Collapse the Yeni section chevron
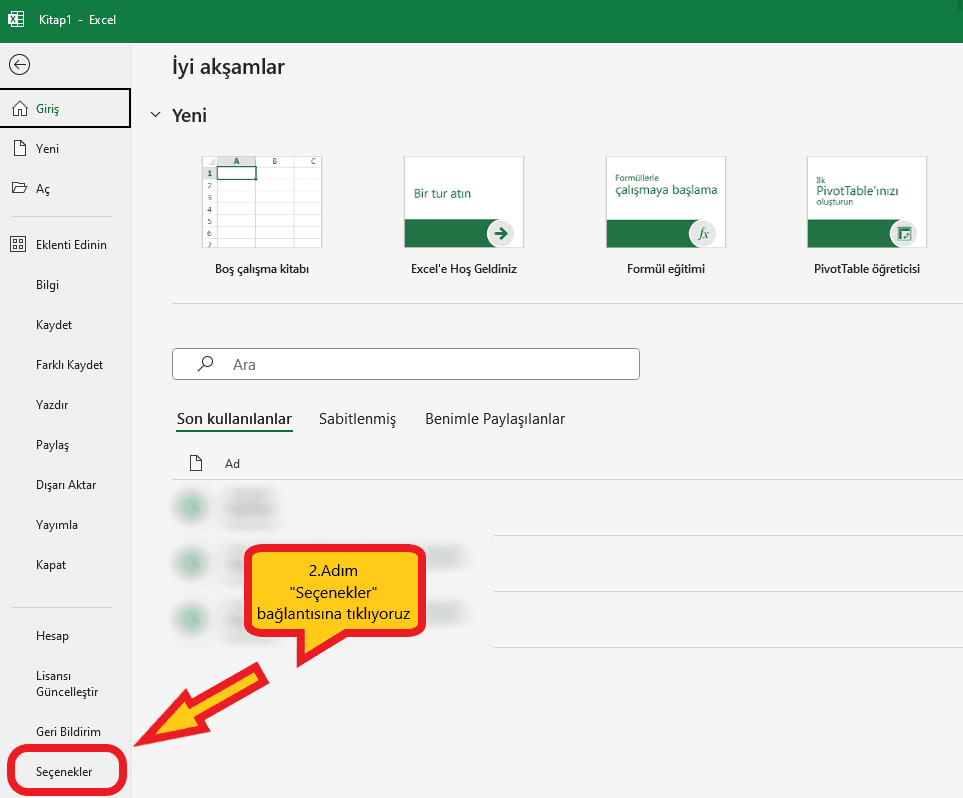Image resolution: width=963 pixels, height=798 pixels. click(155, 115)
